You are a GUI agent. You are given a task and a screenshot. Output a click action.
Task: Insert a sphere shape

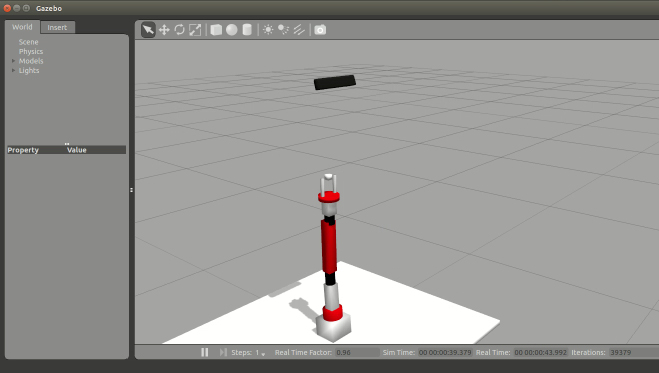232,30
